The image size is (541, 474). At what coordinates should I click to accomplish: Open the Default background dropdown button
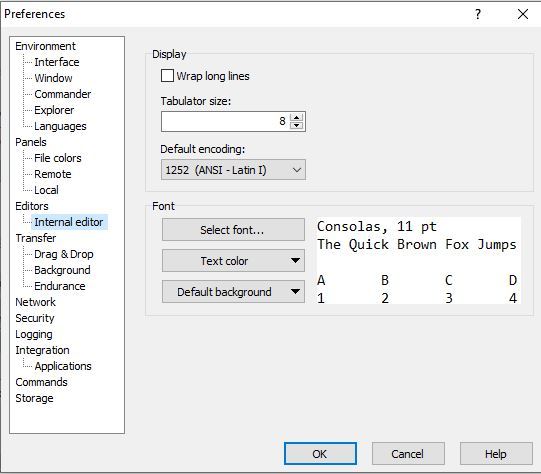tap(233, 292)
